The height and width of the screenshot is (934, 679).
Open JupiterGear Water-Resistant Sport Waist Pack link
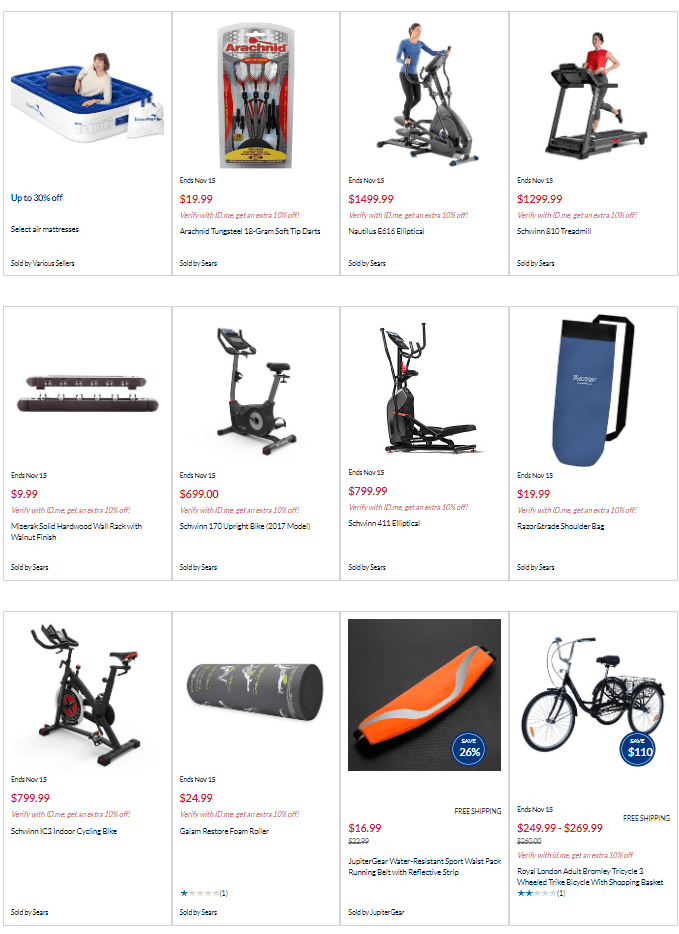pos(424,867)
